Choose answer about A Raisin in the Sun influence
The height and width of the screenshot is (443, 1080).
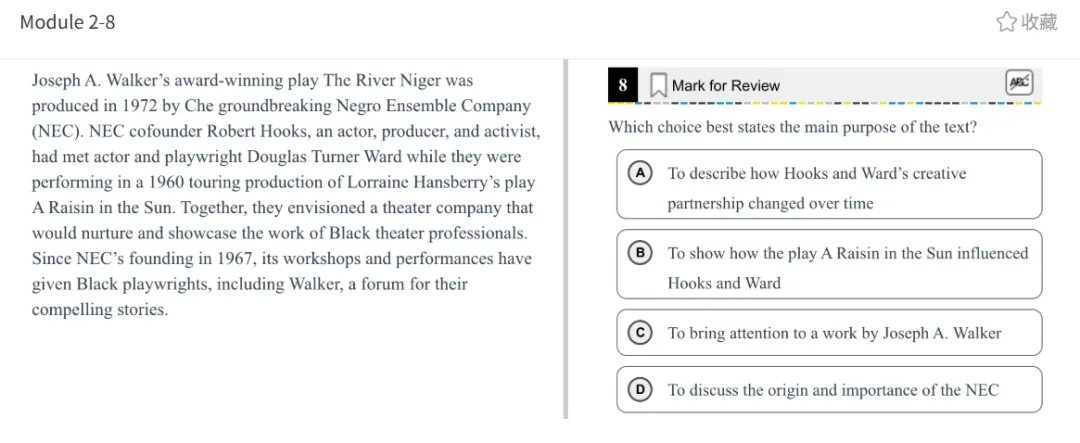pyautogui.click(x=829, y=264)
